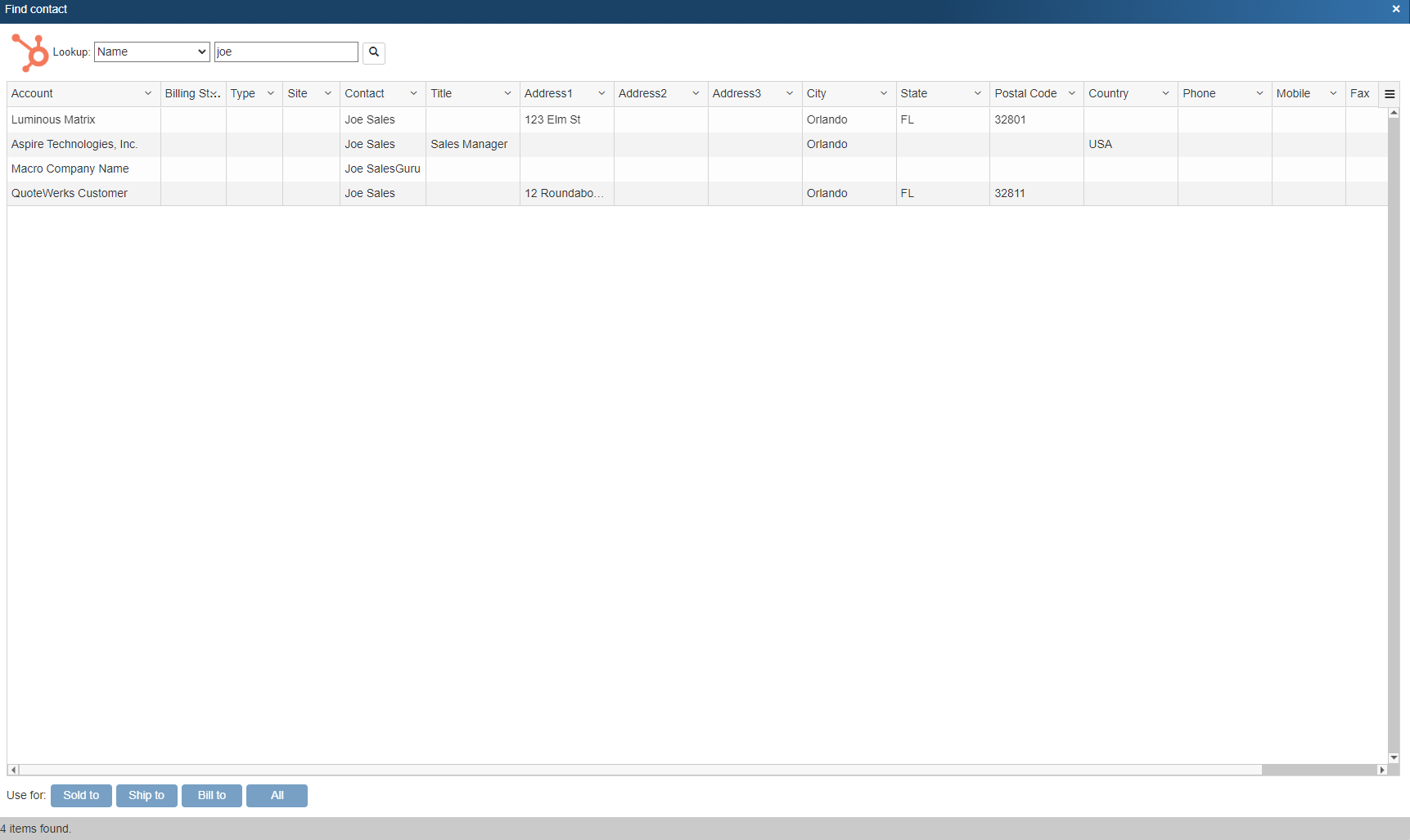Open the grid columns hamburger menu

pyautogui.click(x=1390, y=94)
